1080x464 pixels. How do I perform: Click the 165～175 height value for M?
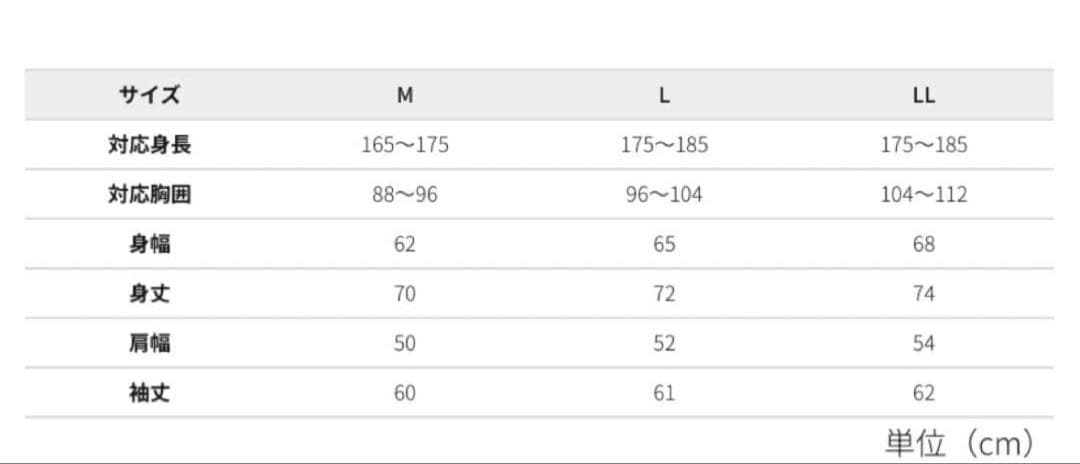(405, 145)
